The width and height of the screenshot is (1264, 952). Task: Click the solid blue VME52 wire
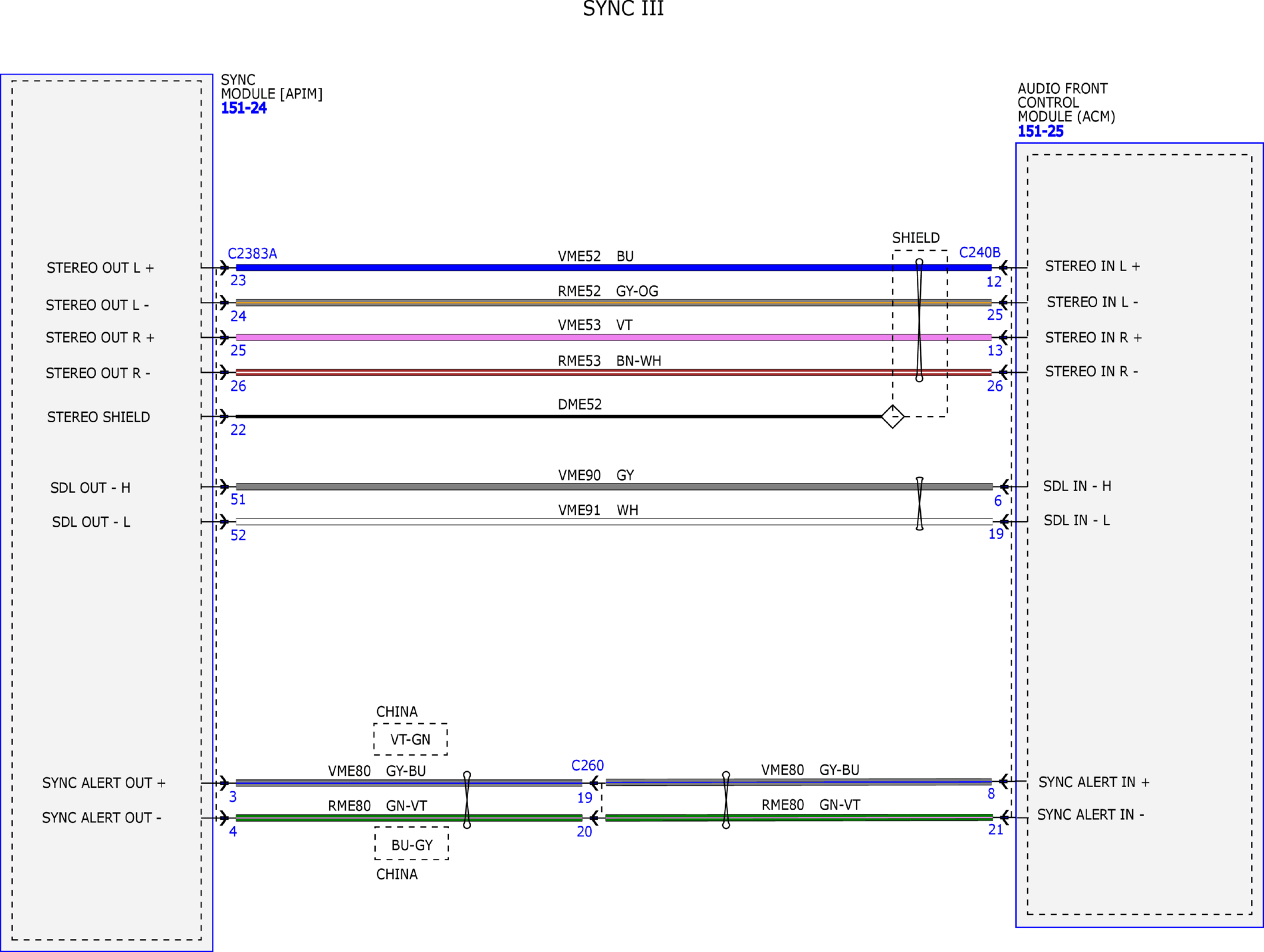pos(614,268)
